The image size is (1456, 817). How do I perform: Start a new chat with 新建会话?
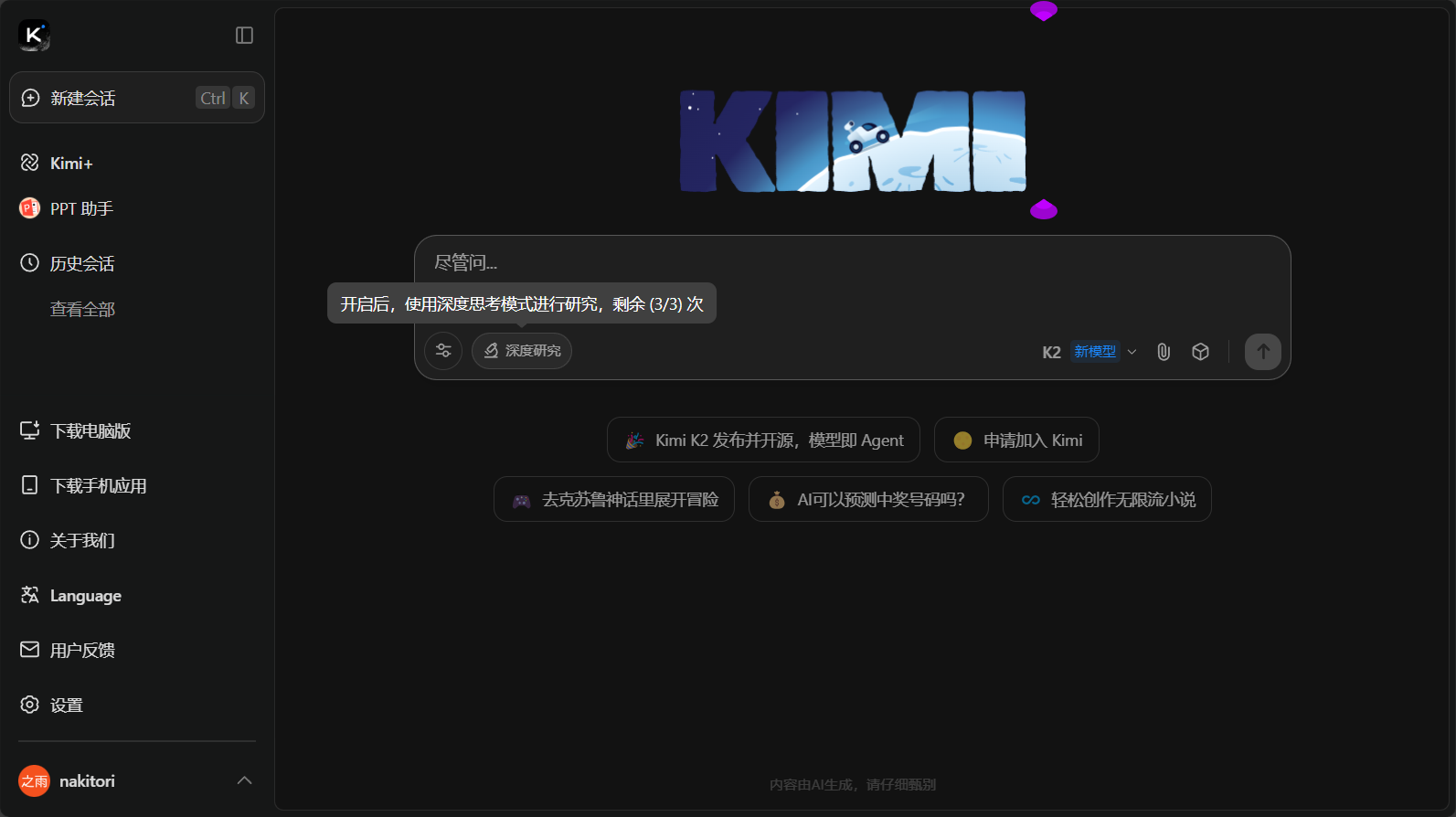point(137,98)
